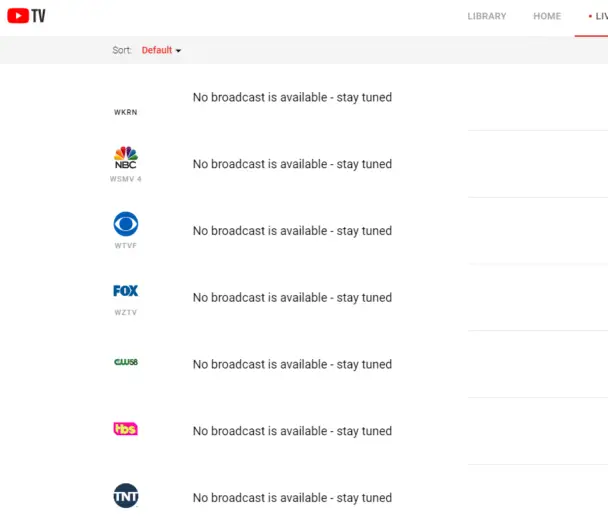Select the TBS channel logo
The image size is (608, 522).
coord(126,429)
